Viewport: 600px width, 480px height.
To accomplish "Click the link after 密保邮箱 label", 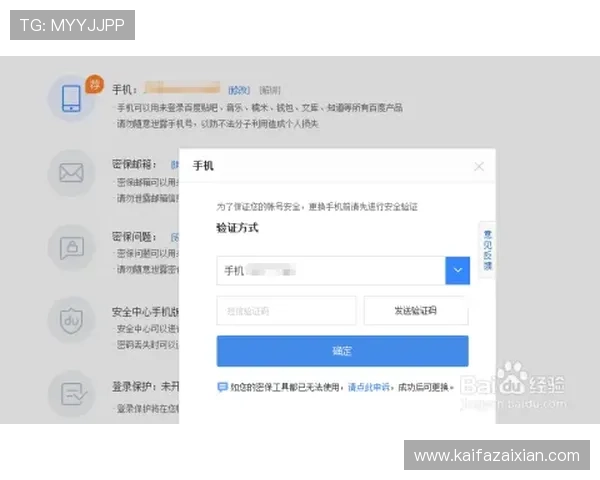I will pos(175,165).
